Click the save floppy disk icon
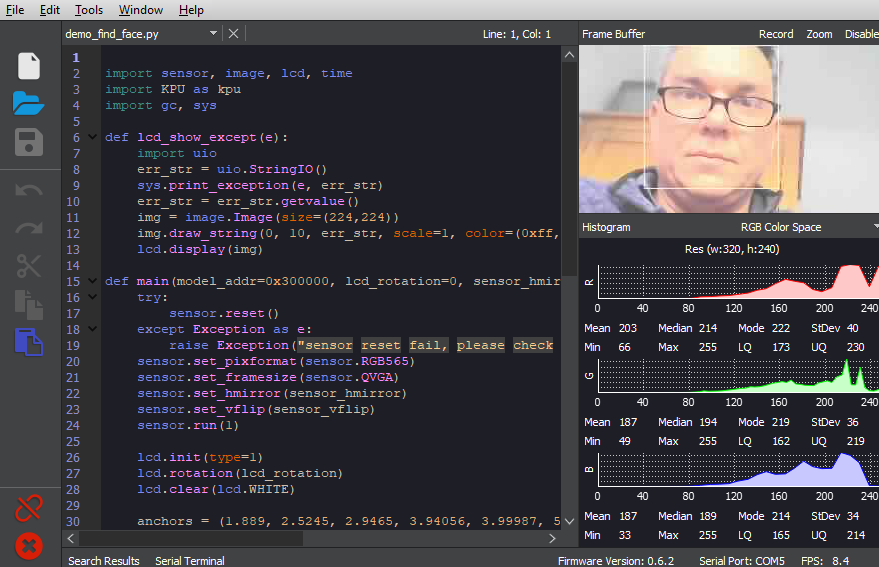Image resolution: width=879 pixels, height=567 pixels. click(x=29, y=142)
